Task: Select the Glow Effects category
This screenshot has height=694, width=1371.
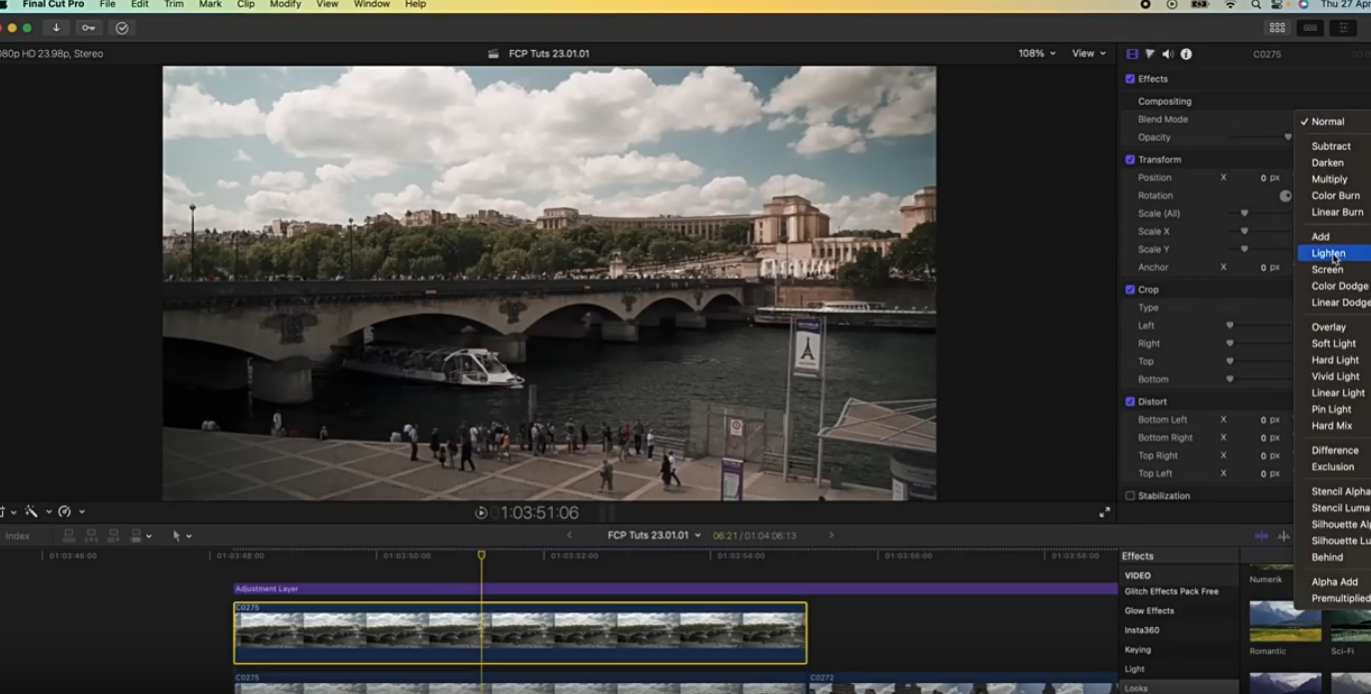Action: [x=1149, y=611]
